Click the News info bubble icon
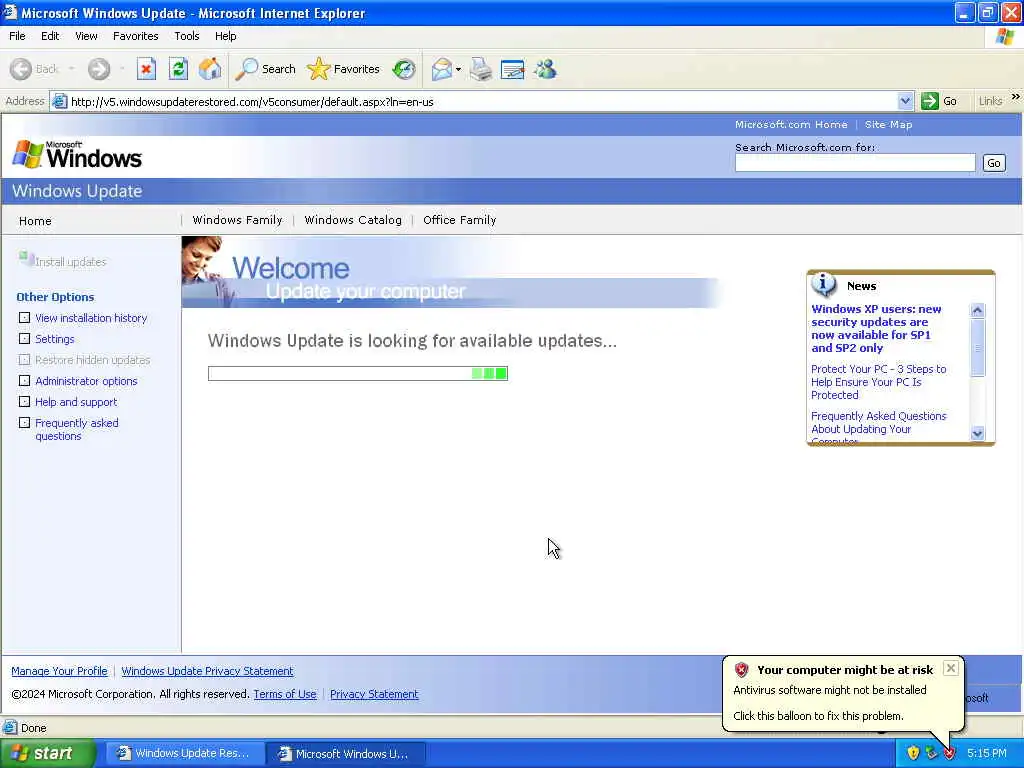 point(824,284)
